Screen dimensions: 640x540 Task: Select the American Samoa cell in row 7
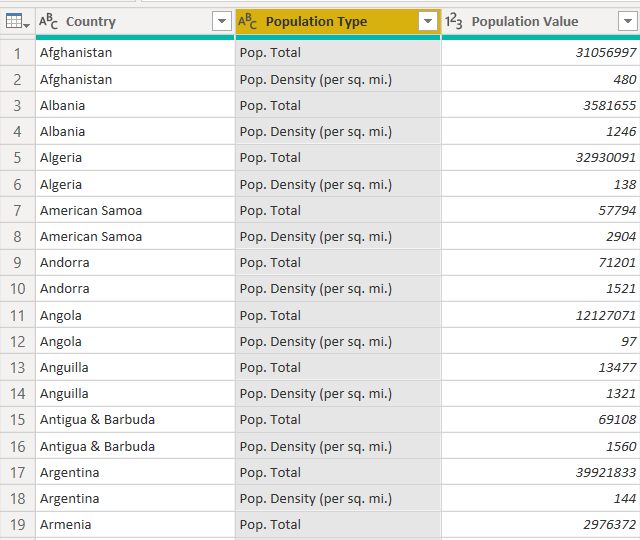[x=135, y=211]
